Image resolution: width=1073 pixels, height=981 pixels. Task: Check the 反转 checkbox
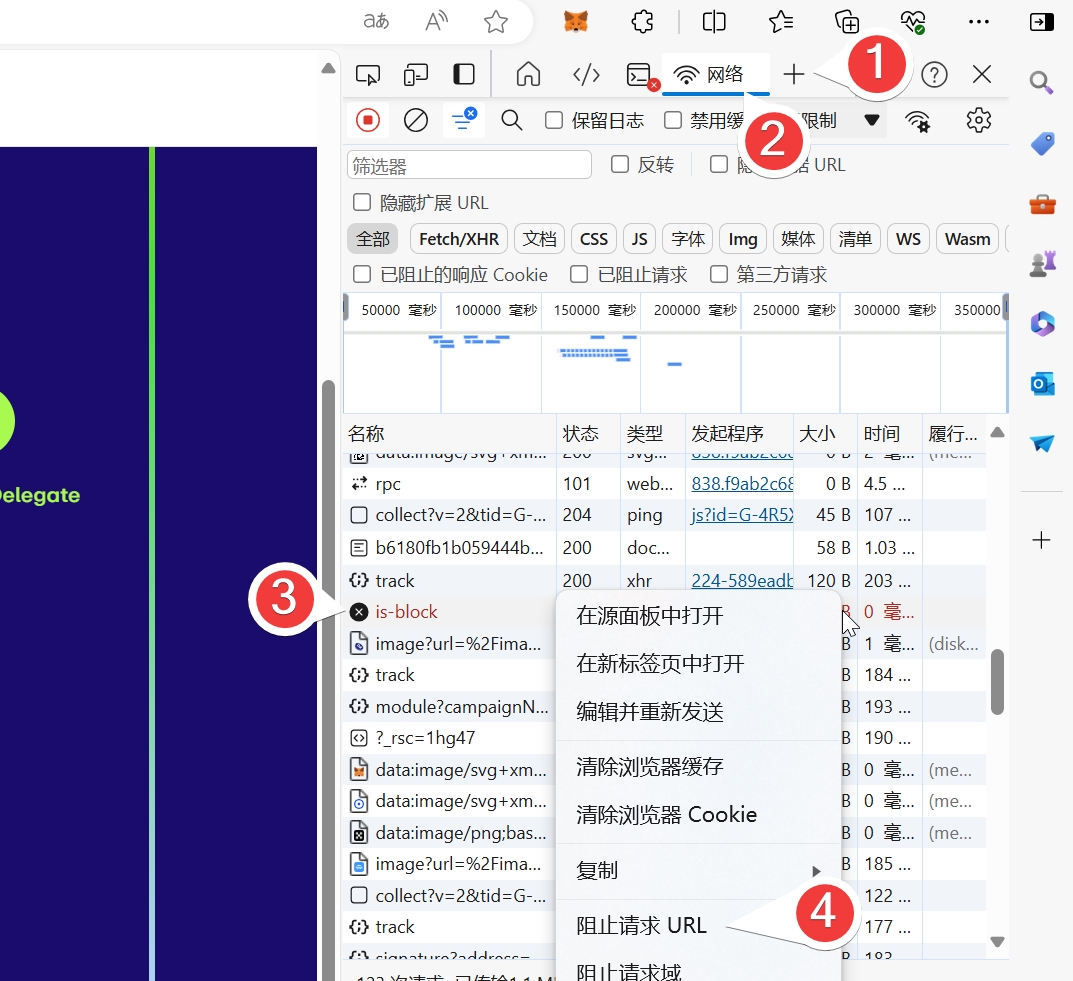620,165
